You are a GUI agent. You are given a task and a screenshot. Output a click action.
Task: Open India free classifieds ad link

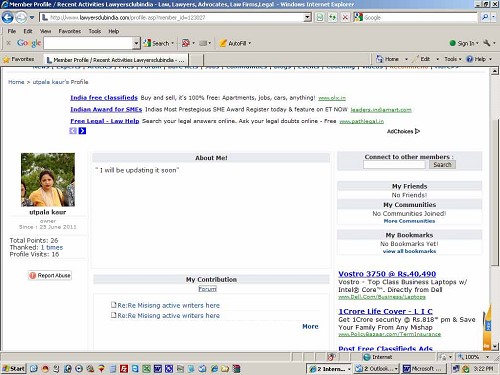[104, 98]
